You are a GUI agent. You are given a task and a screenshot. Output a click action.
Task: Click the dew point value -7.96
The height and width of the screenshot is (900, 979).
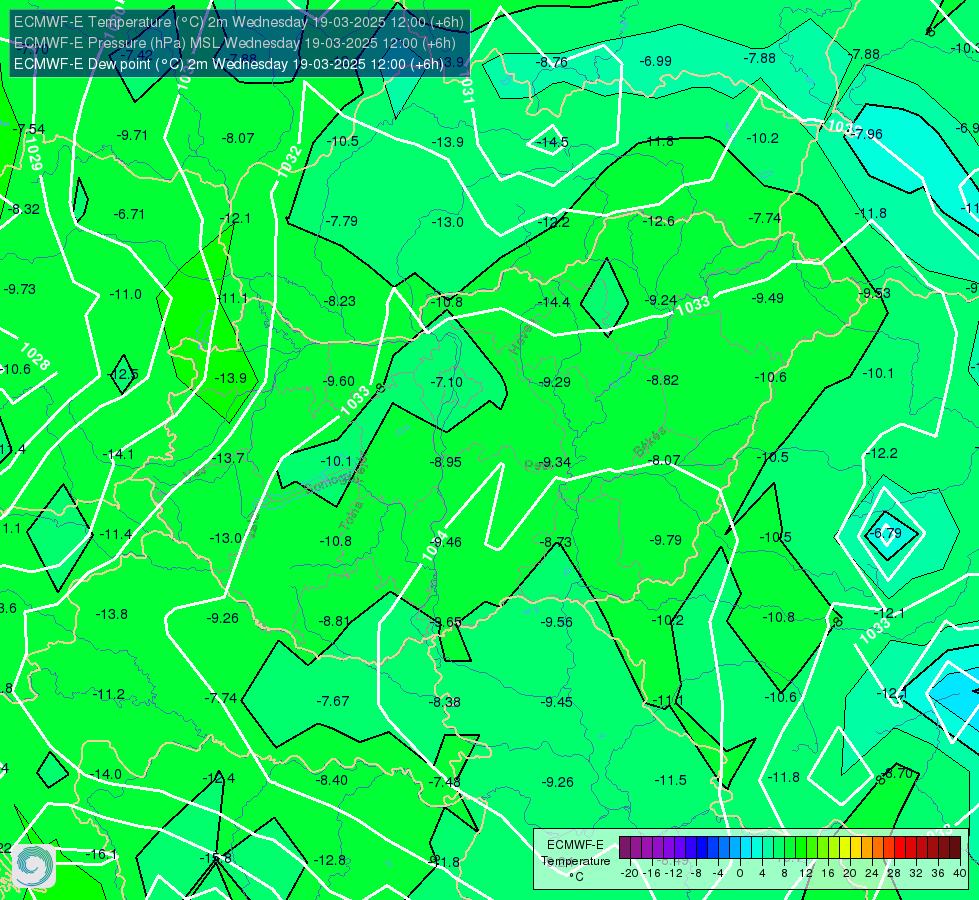(868, 134)
